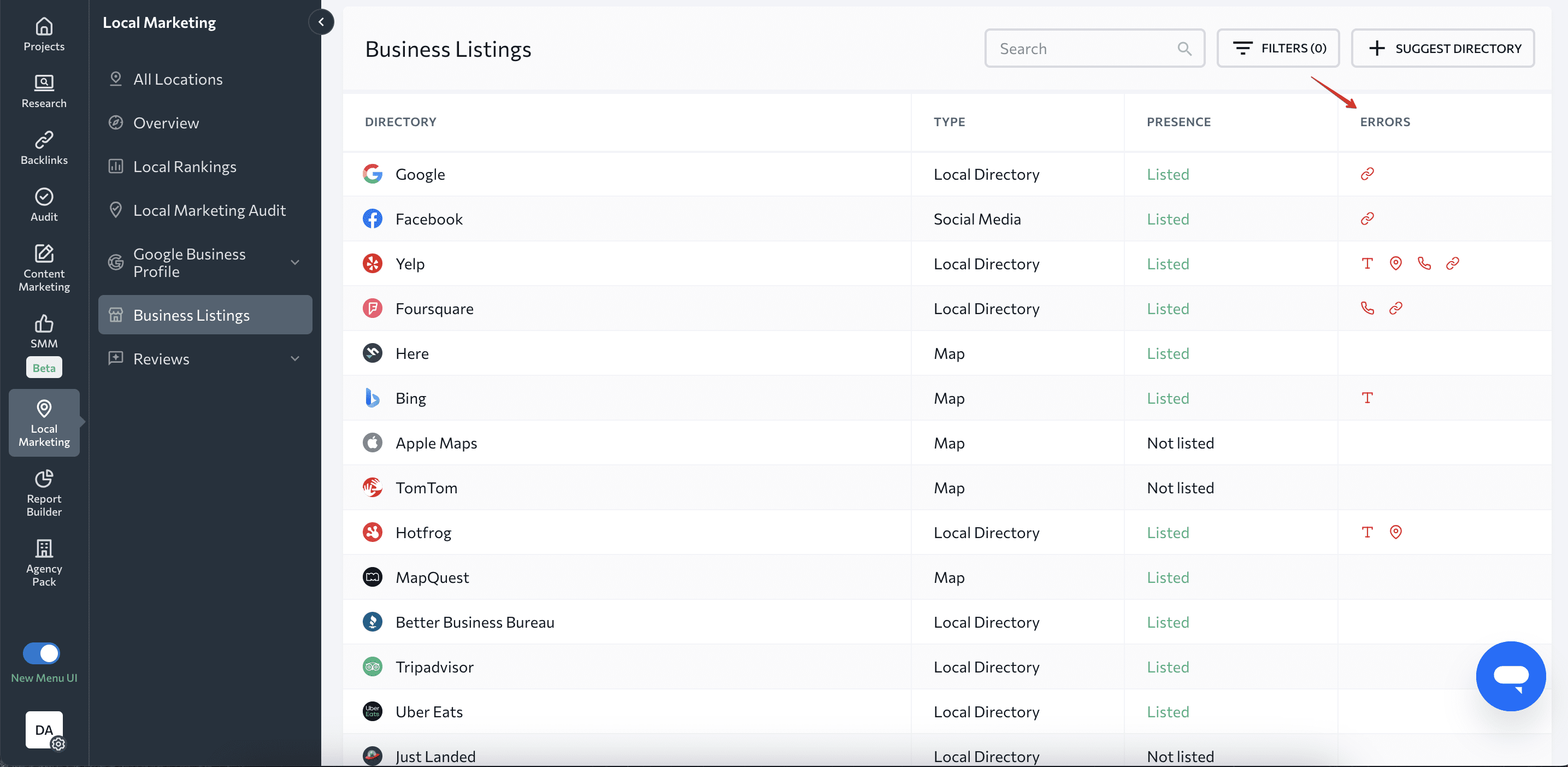Viewport: 1568px width, 767px height.
Task: Click the search magnifier icon
Action: tap(1184, 49)
